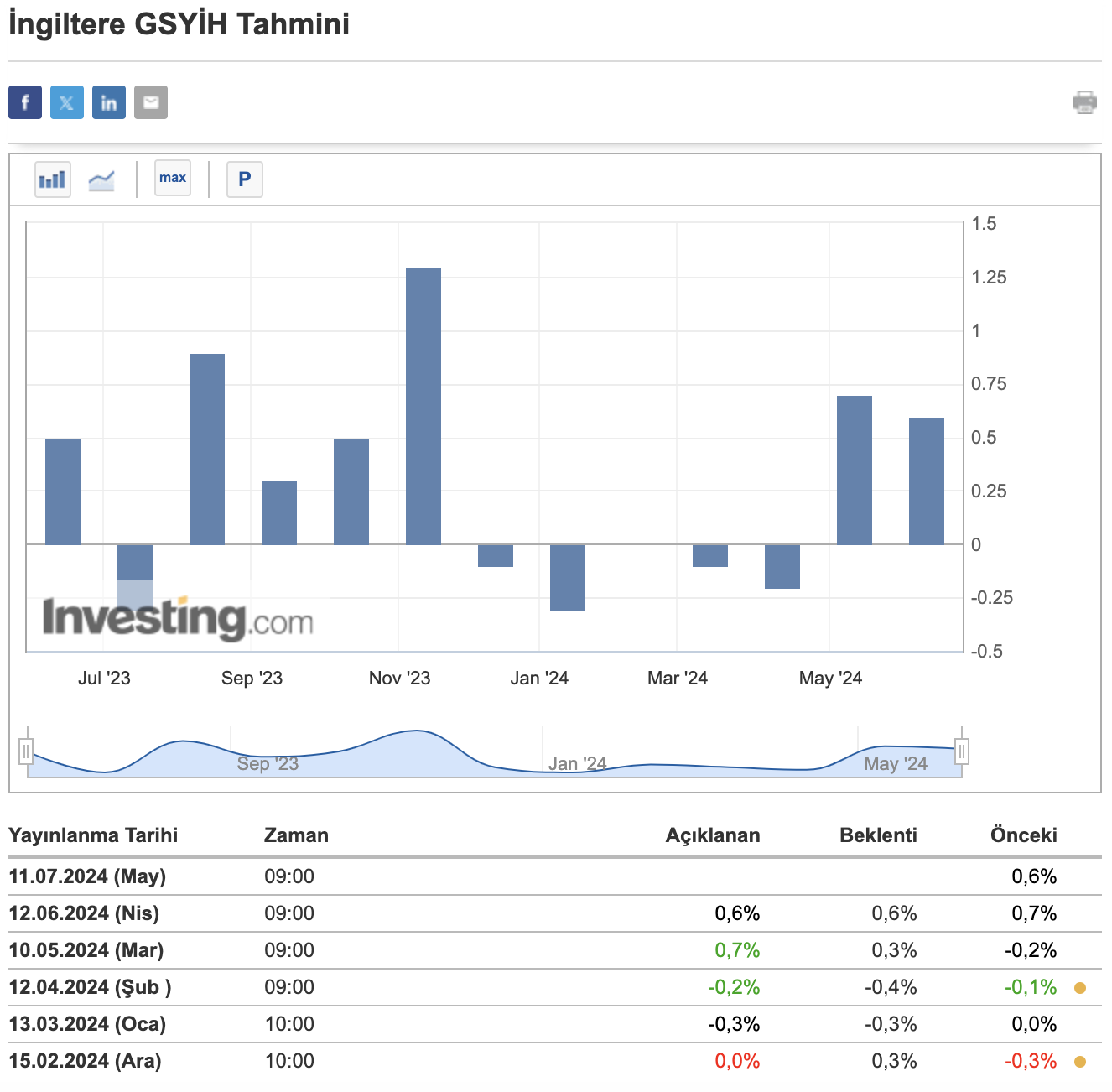Click the İngiltere GSYİH Tahmini heading

coord(179,23)
